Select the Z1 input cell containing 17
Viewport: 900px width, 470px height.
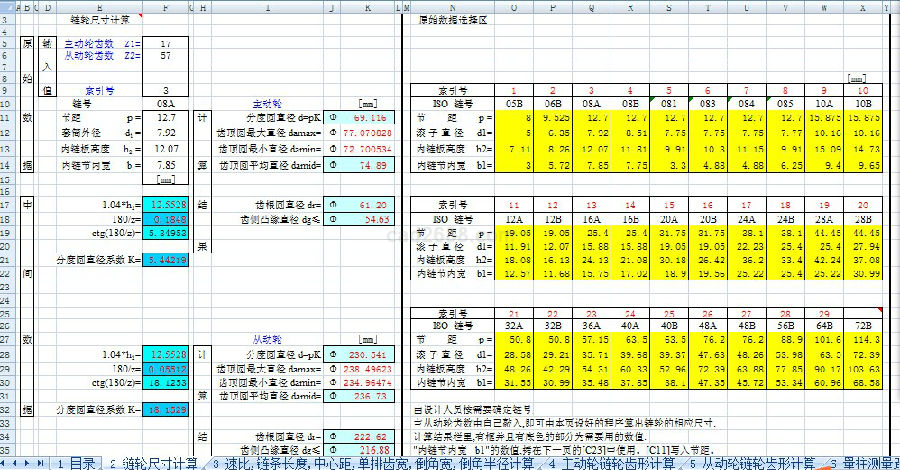point(165,45)
